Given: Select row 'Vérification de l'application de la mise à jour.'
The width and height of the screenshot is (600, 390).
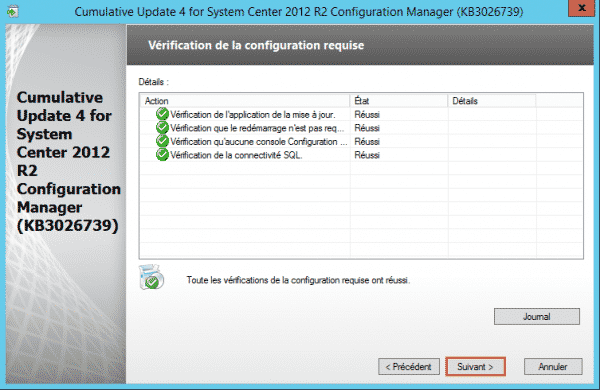Looking at the screenshot, I should point(361,114).
